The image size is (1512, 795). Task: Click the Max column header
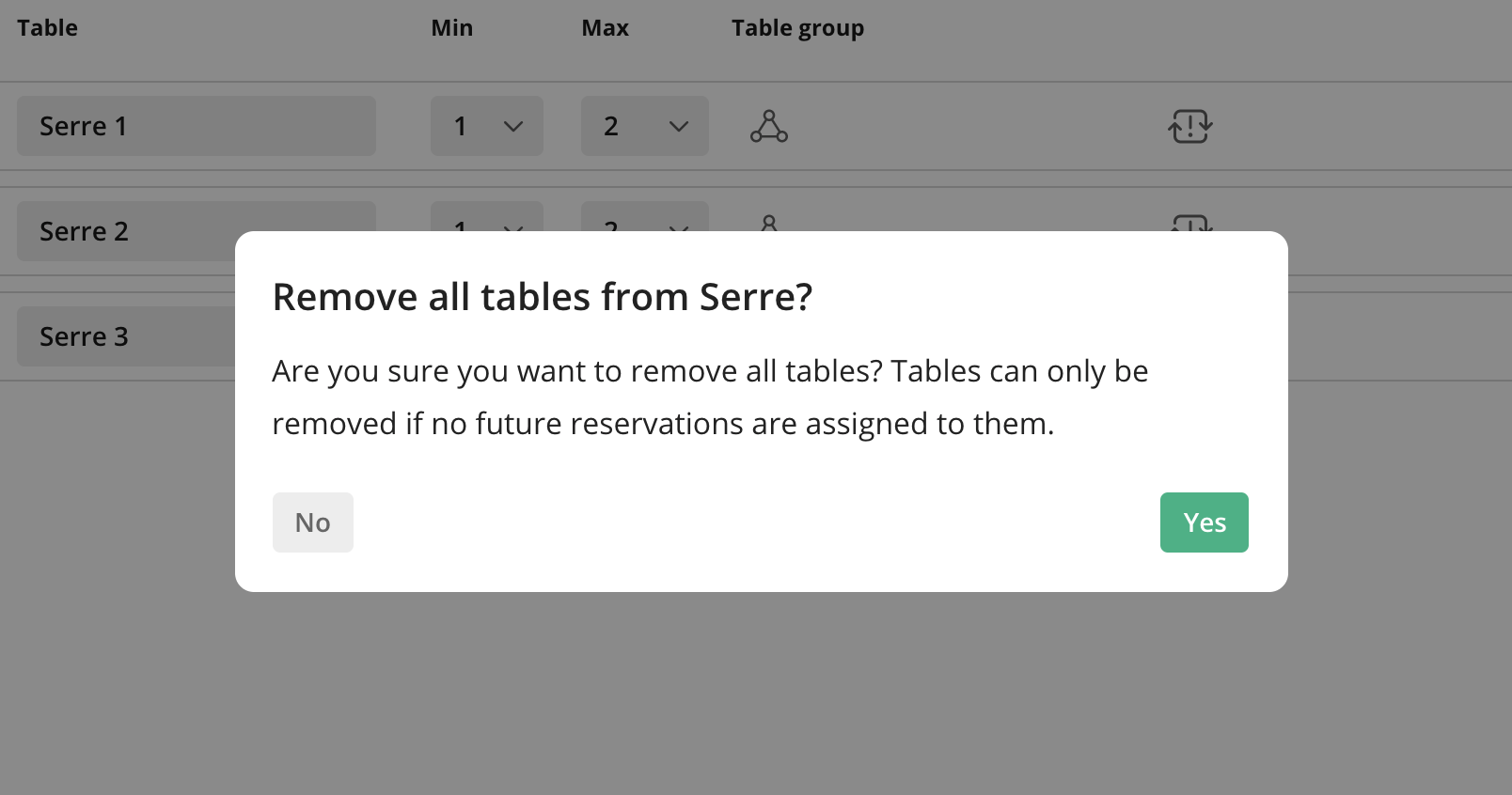coord(606,28)
